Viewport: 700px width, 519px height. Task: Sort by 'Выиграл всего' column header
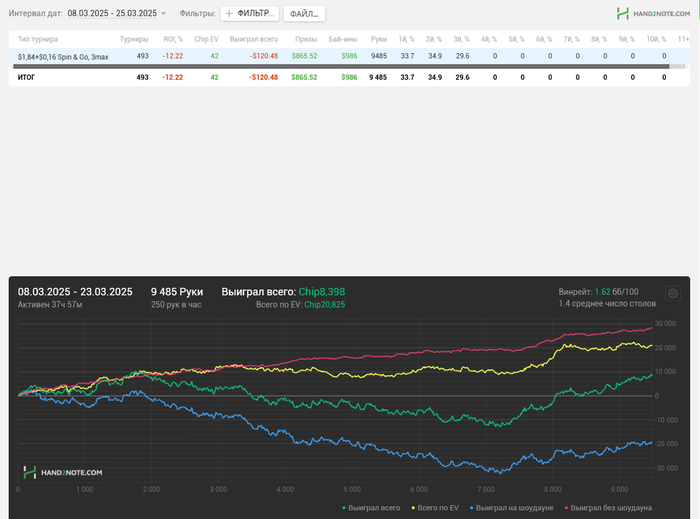point(253,39)
